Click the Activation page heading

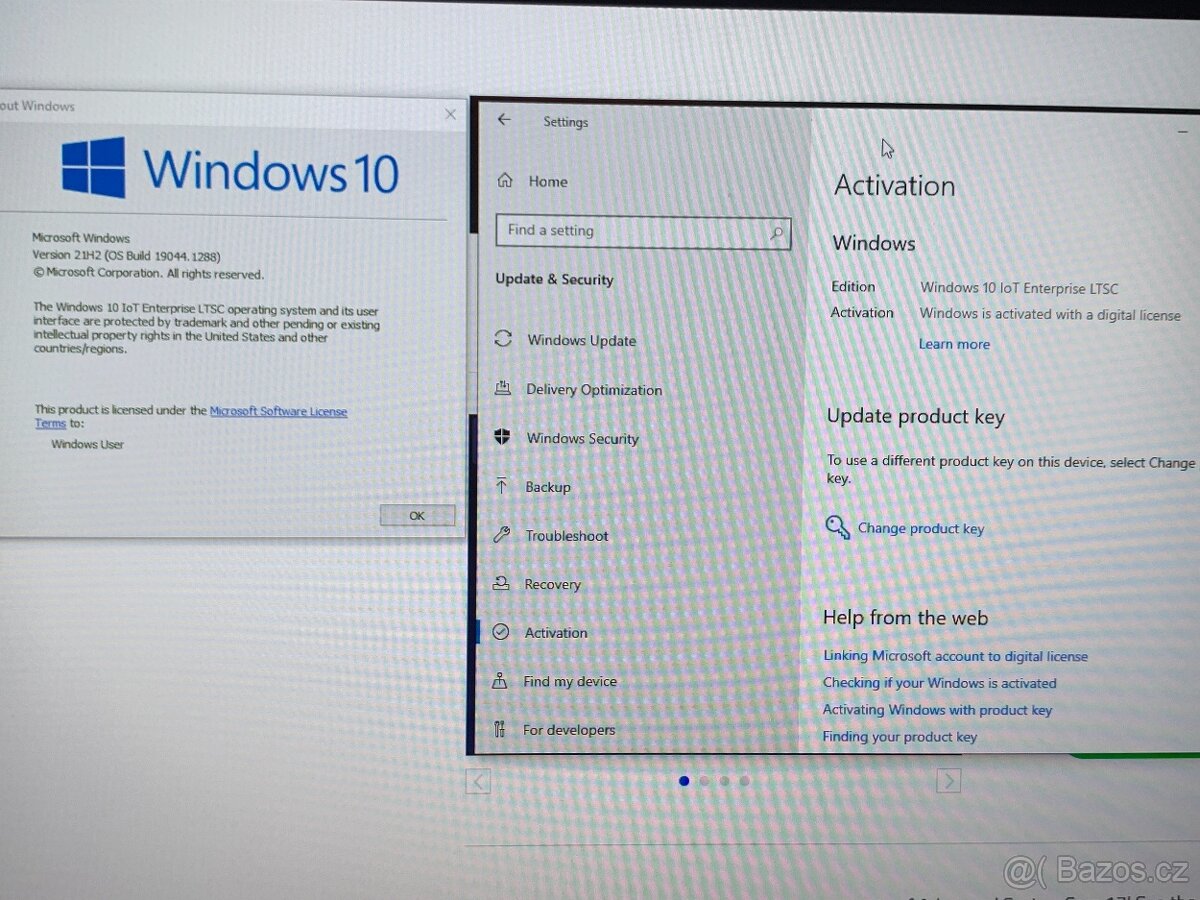[x=895, y=186]
